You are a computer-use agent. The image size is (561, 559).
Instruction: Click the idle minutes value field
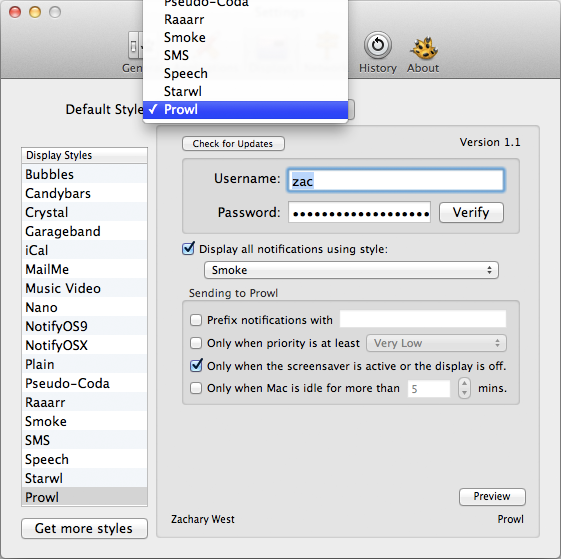click(x=429, y=388)
